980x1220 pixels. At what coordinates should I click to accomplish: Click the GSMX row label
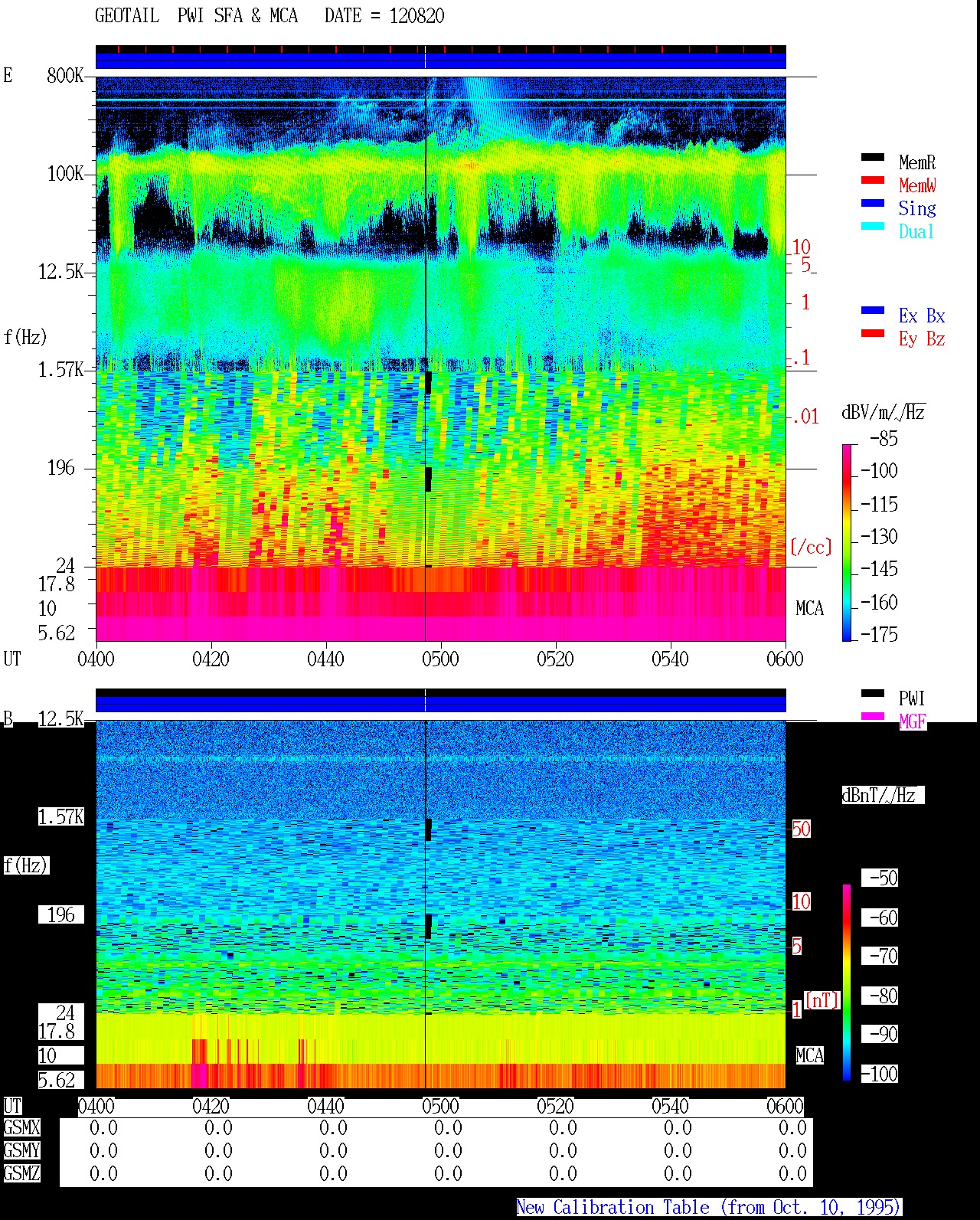pos(21,1128)
